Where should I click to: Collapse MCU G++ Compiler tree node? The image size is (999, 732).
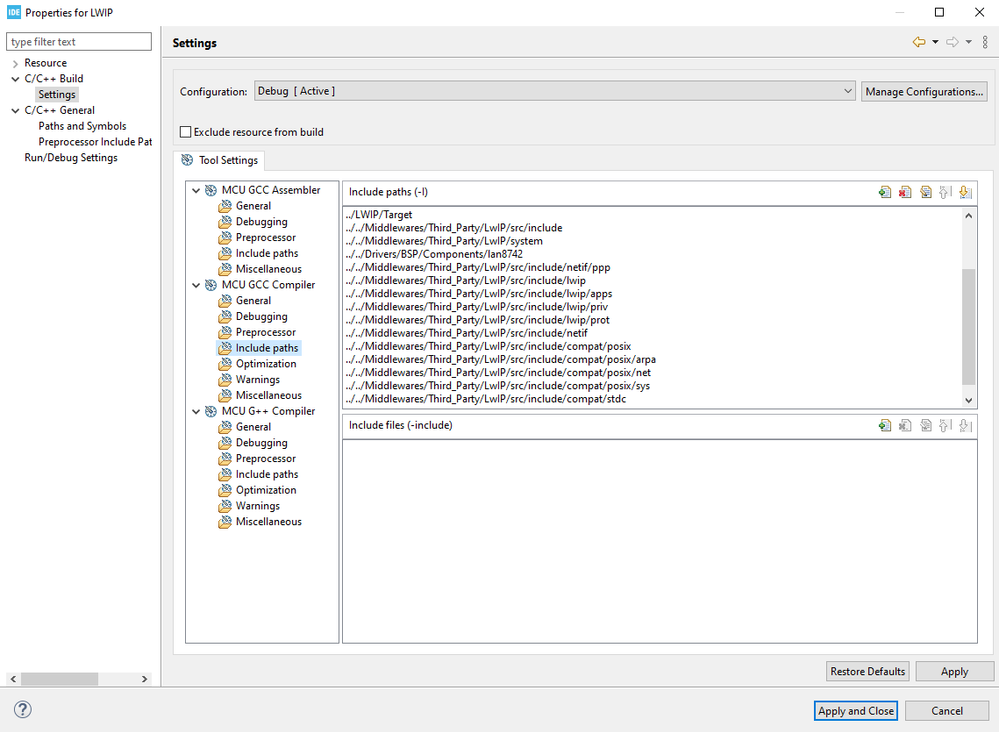[196, 411]
